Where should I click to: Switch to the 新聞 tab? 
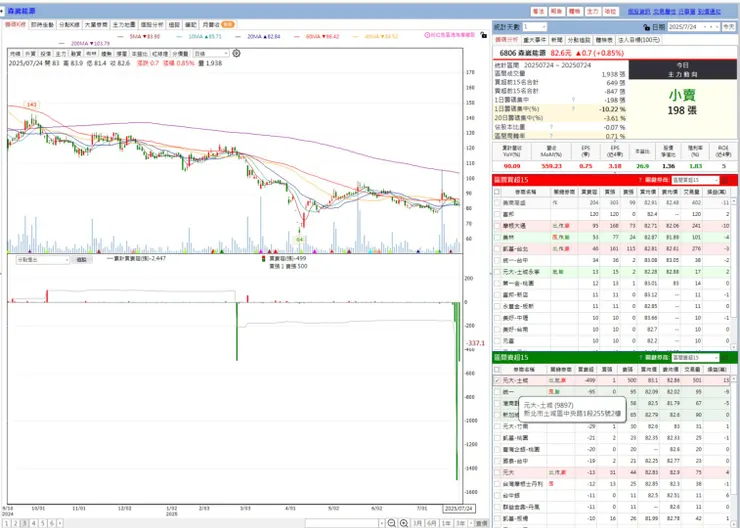point(556,40)
